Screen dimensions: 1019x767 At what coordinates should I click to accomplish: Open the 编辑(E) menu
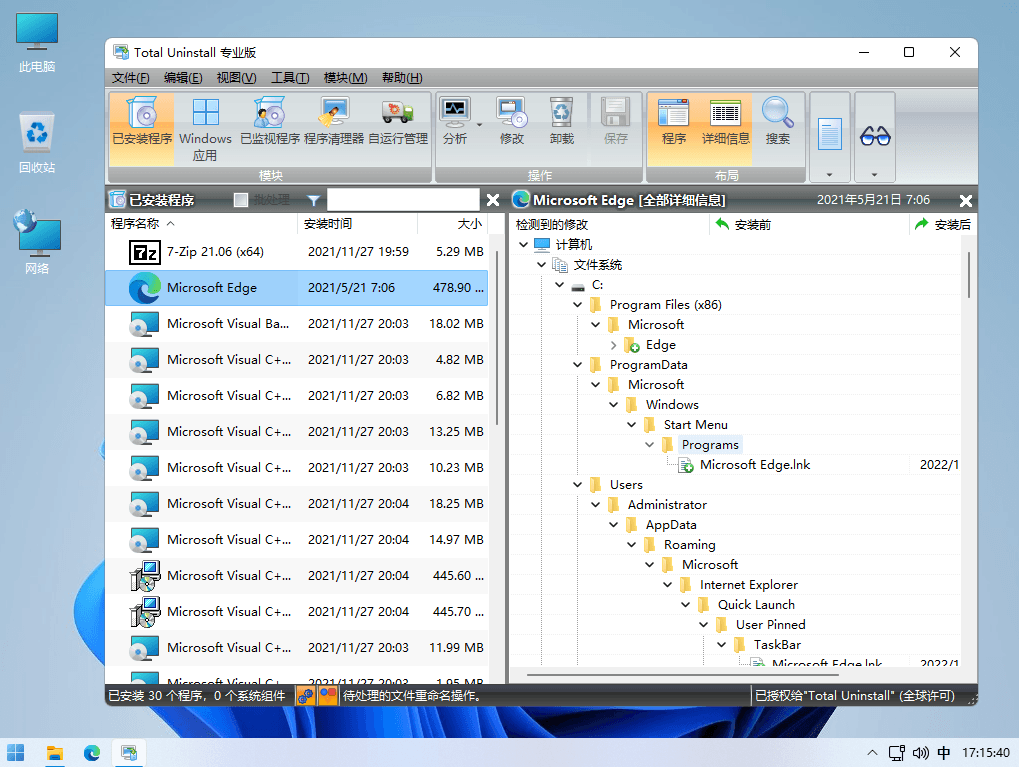(183, 78)
